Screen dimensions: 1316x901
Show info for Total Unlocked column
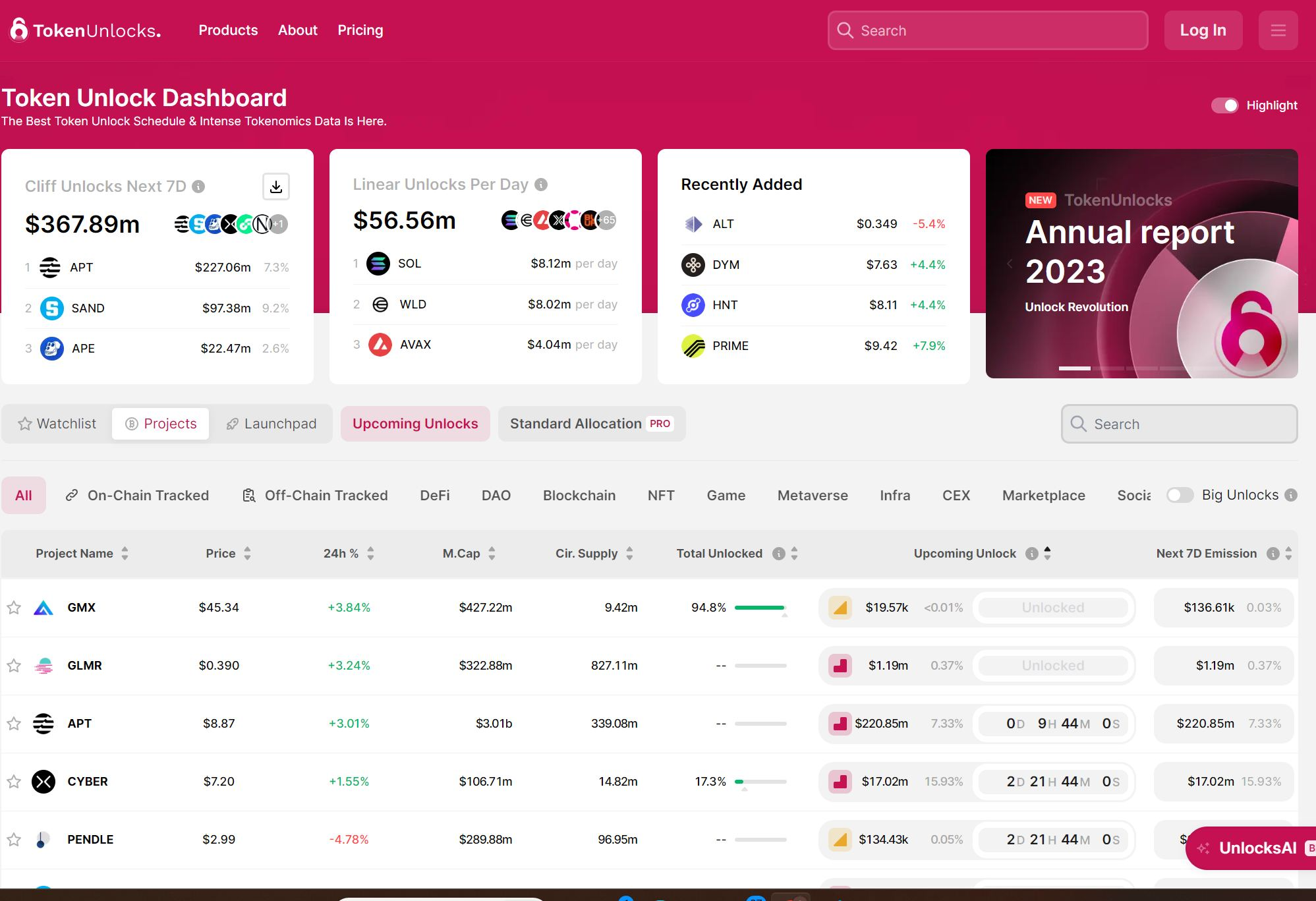point(779,554)
